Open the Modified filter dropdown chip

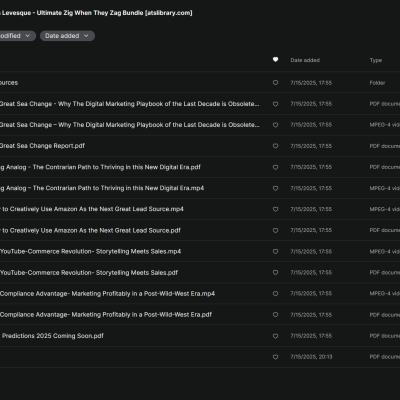point(17,36)
